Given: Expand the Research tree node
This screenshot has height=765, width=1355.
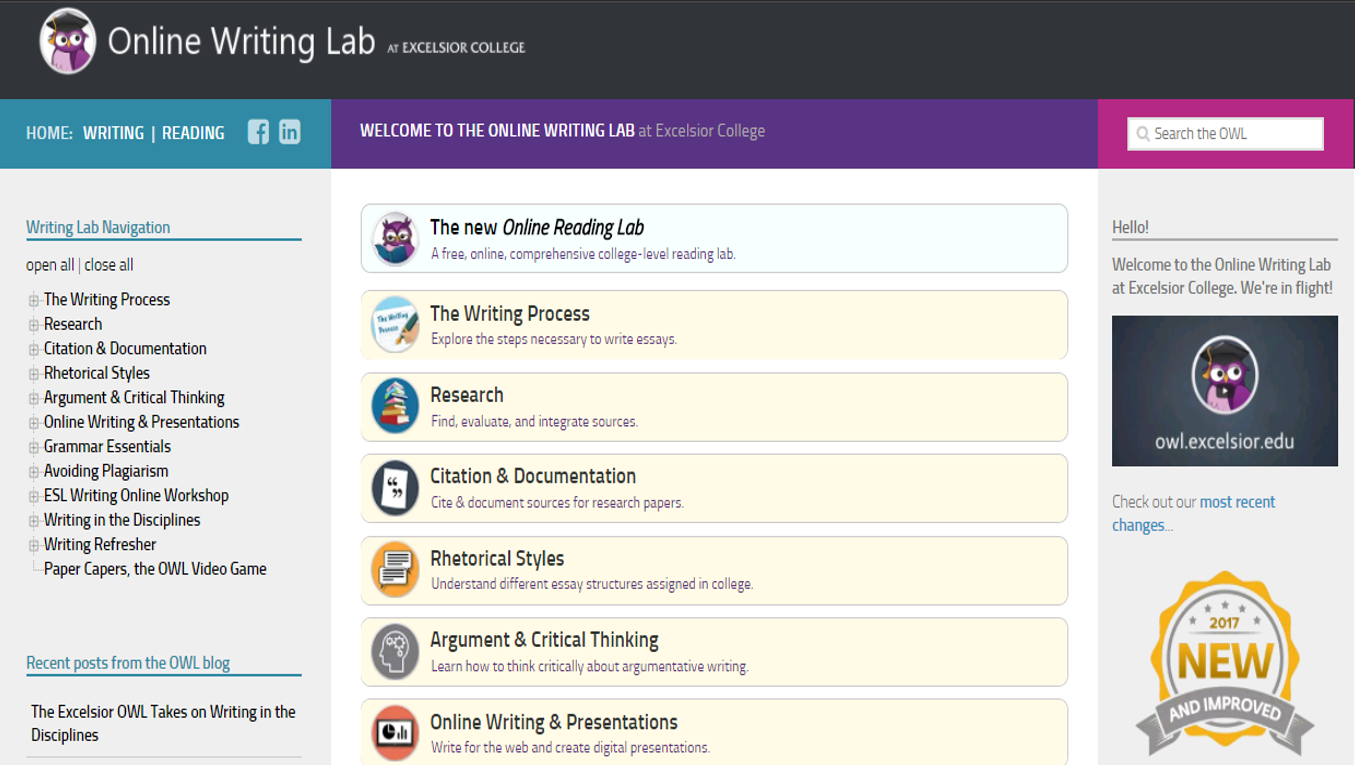Looking at the screenshot, I should 34,325.
